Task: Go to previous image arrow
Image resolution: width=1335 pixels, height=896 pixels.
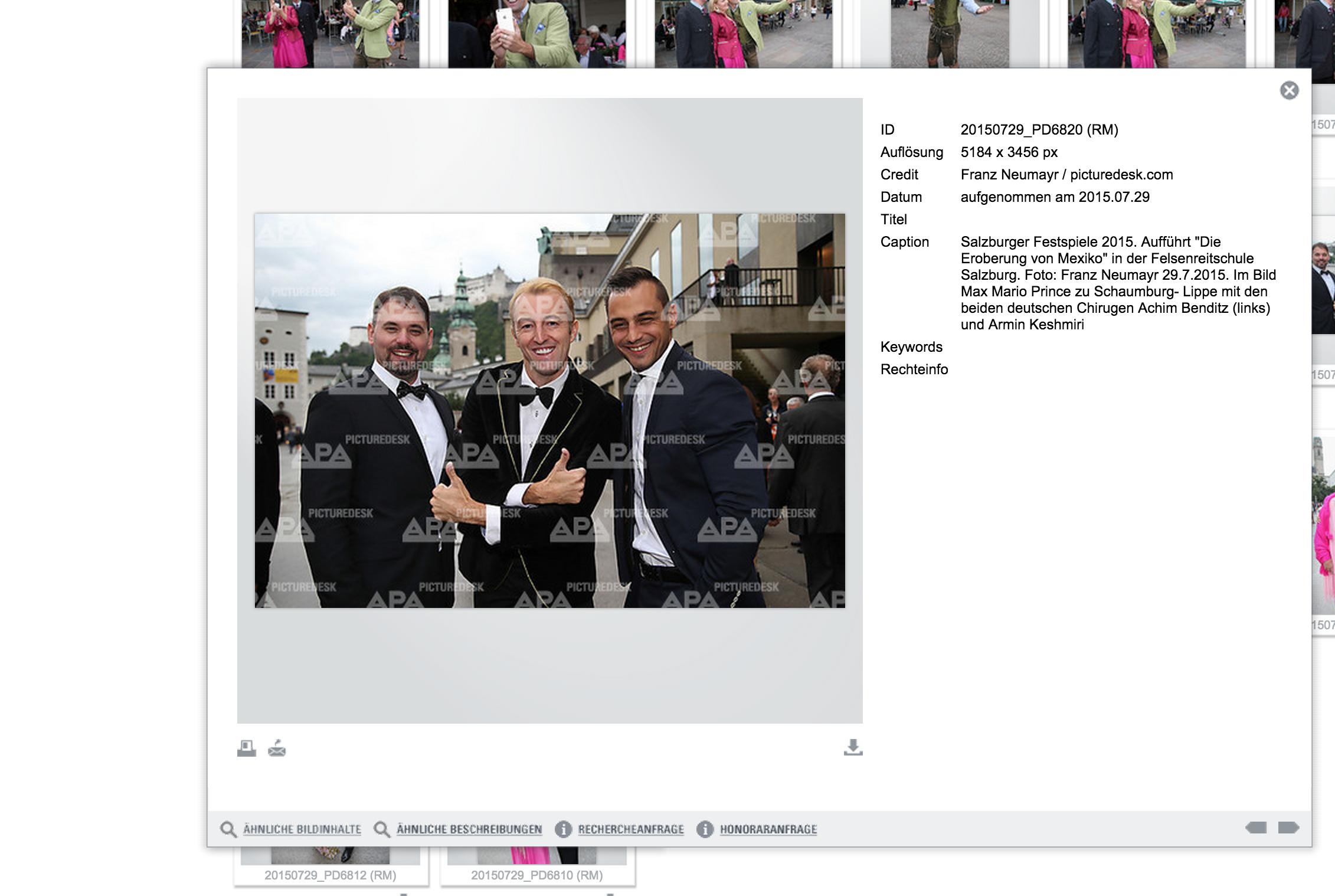Action: pos(1257,828)
